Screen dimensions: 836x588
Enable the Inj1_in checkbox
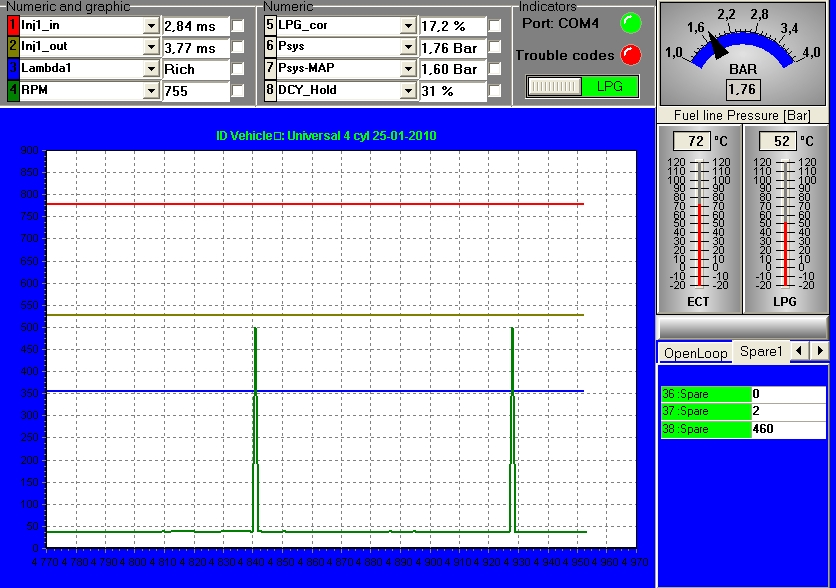click(238, 25)
